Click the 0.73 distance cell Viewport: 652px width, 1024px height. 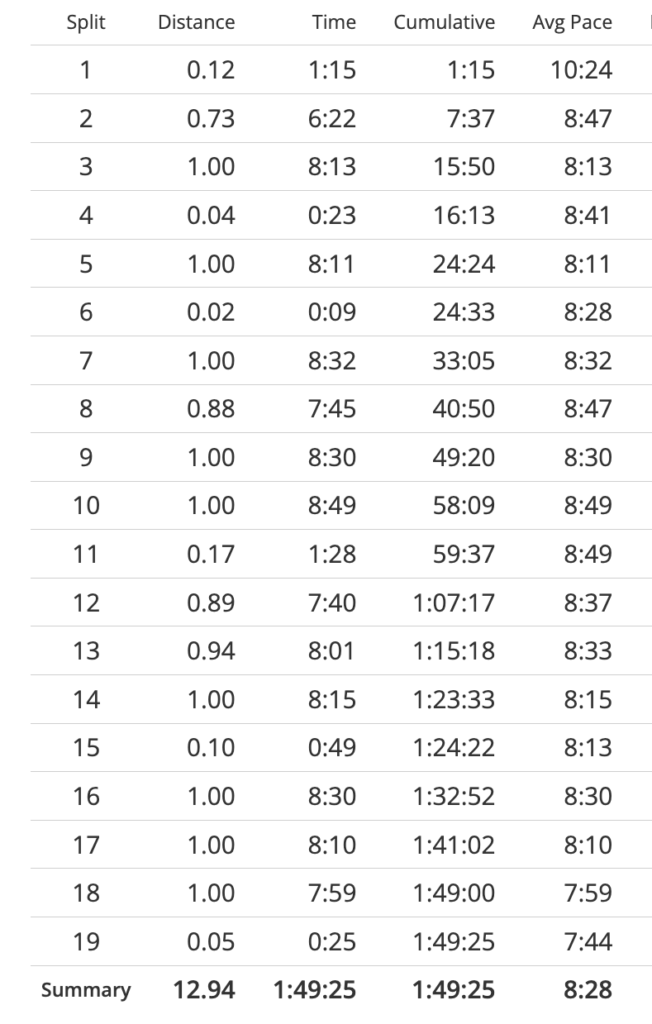point(211,119)
